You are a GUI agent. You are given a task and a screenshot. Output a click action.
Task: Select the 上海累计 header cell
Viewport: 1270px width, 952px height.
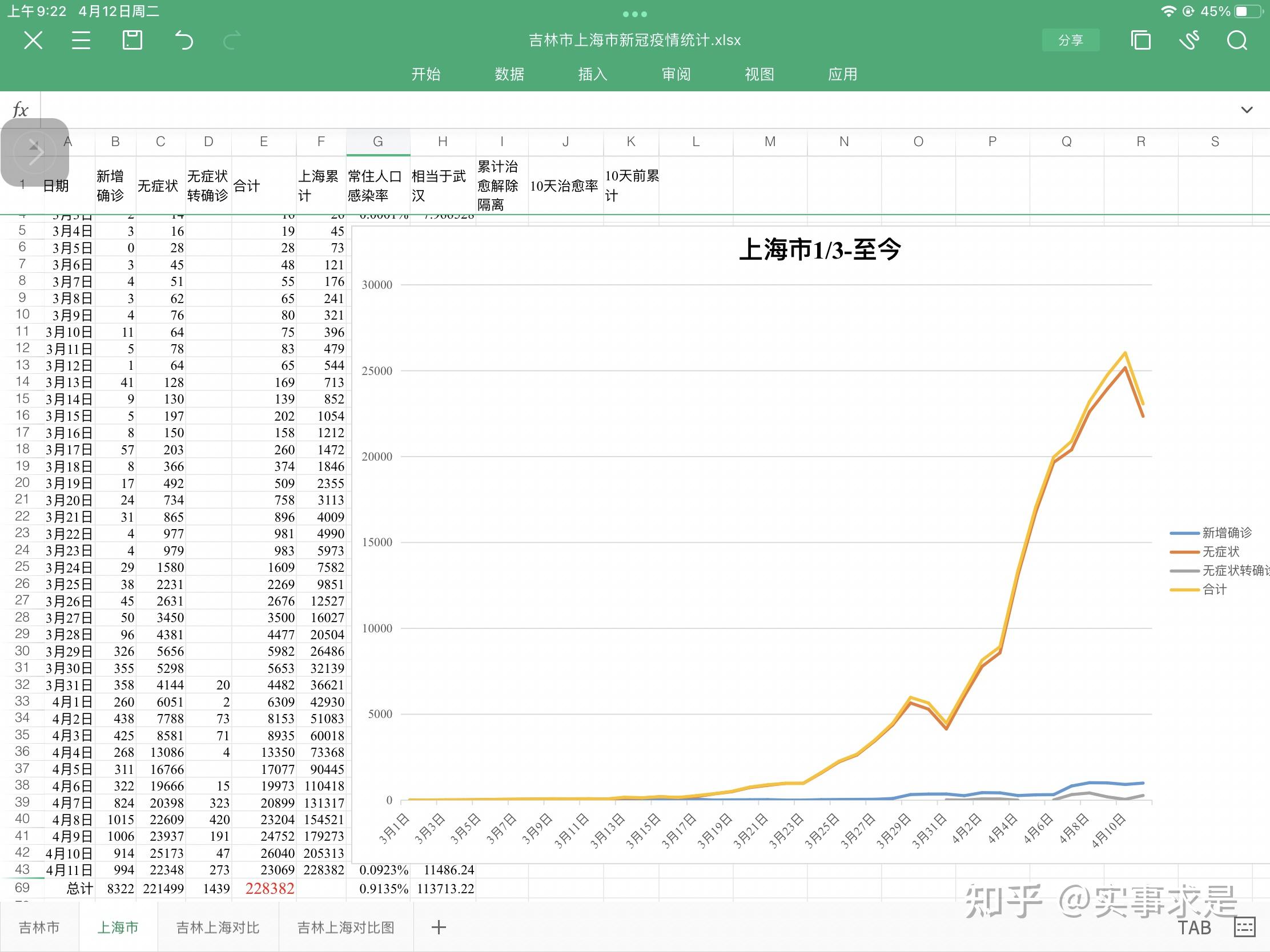pos(321,185)
